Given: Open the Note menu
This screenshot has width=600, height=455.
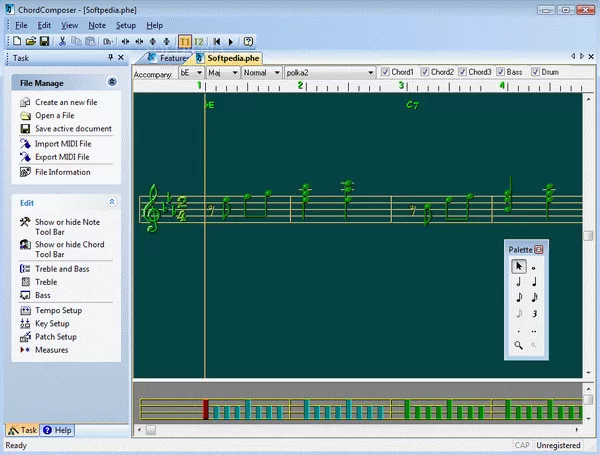Looking at the screenshot, I should pos(96,24).
